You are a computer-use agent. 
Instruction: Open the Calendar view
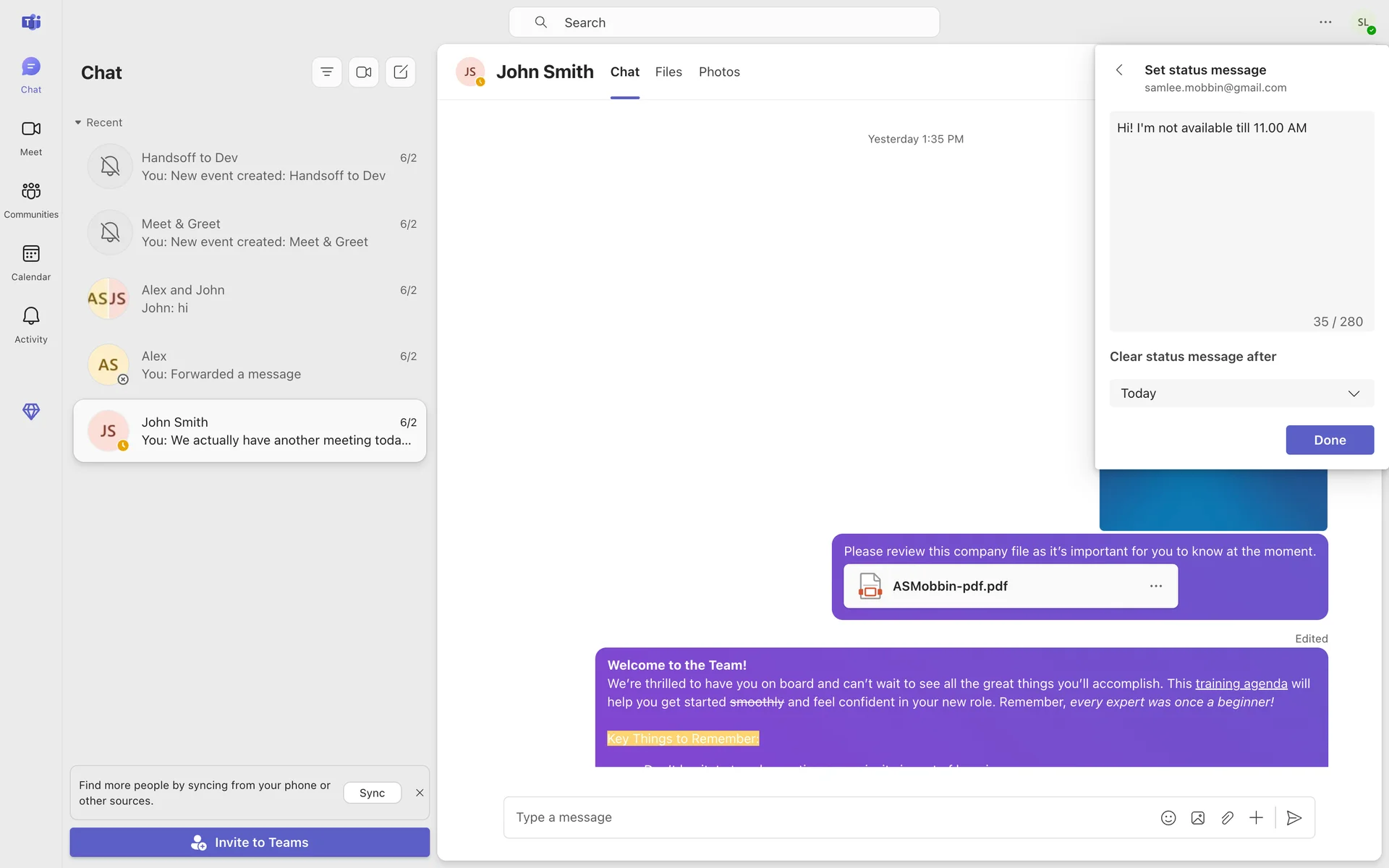[x=31, y=262]
